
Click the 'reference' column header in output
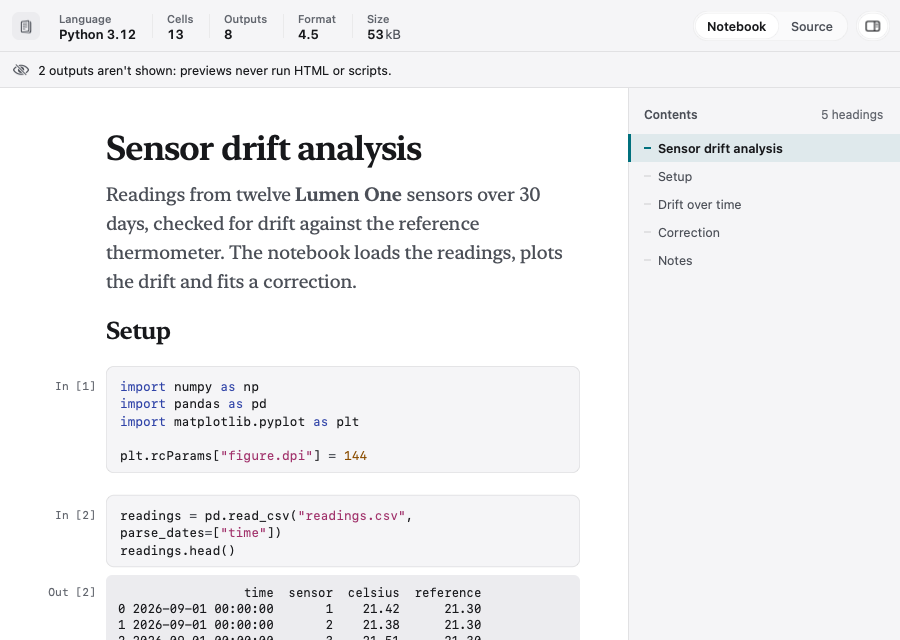click(x=448, y=593)
